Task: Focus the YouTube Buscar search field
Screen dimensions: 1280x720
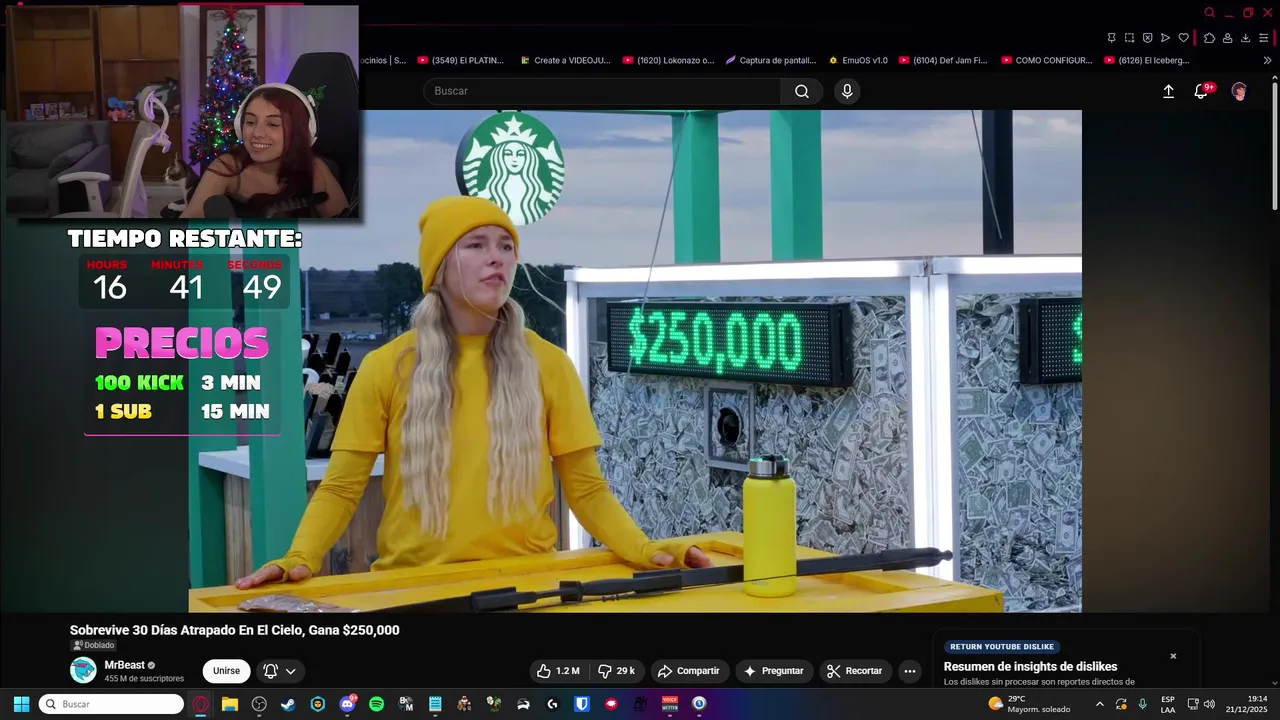Action: point(602,91)
